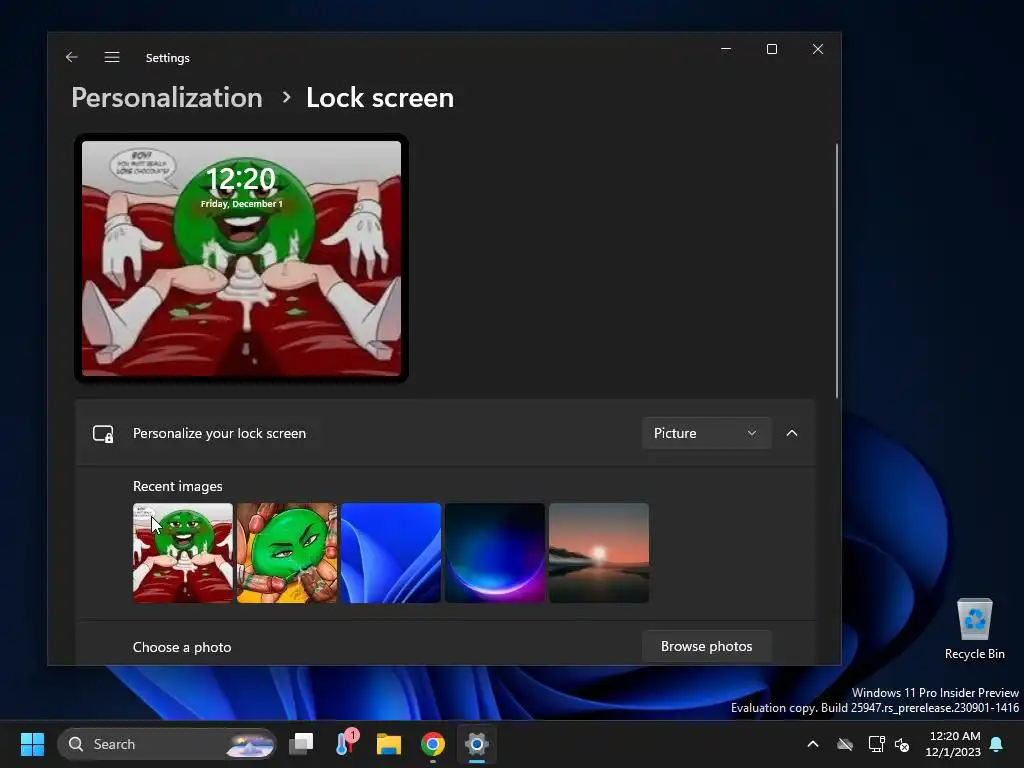Click the 'Lock screen' page title
Image resolution: width=1024 pixels, height=768 pixels.
[x=379, y=97]
